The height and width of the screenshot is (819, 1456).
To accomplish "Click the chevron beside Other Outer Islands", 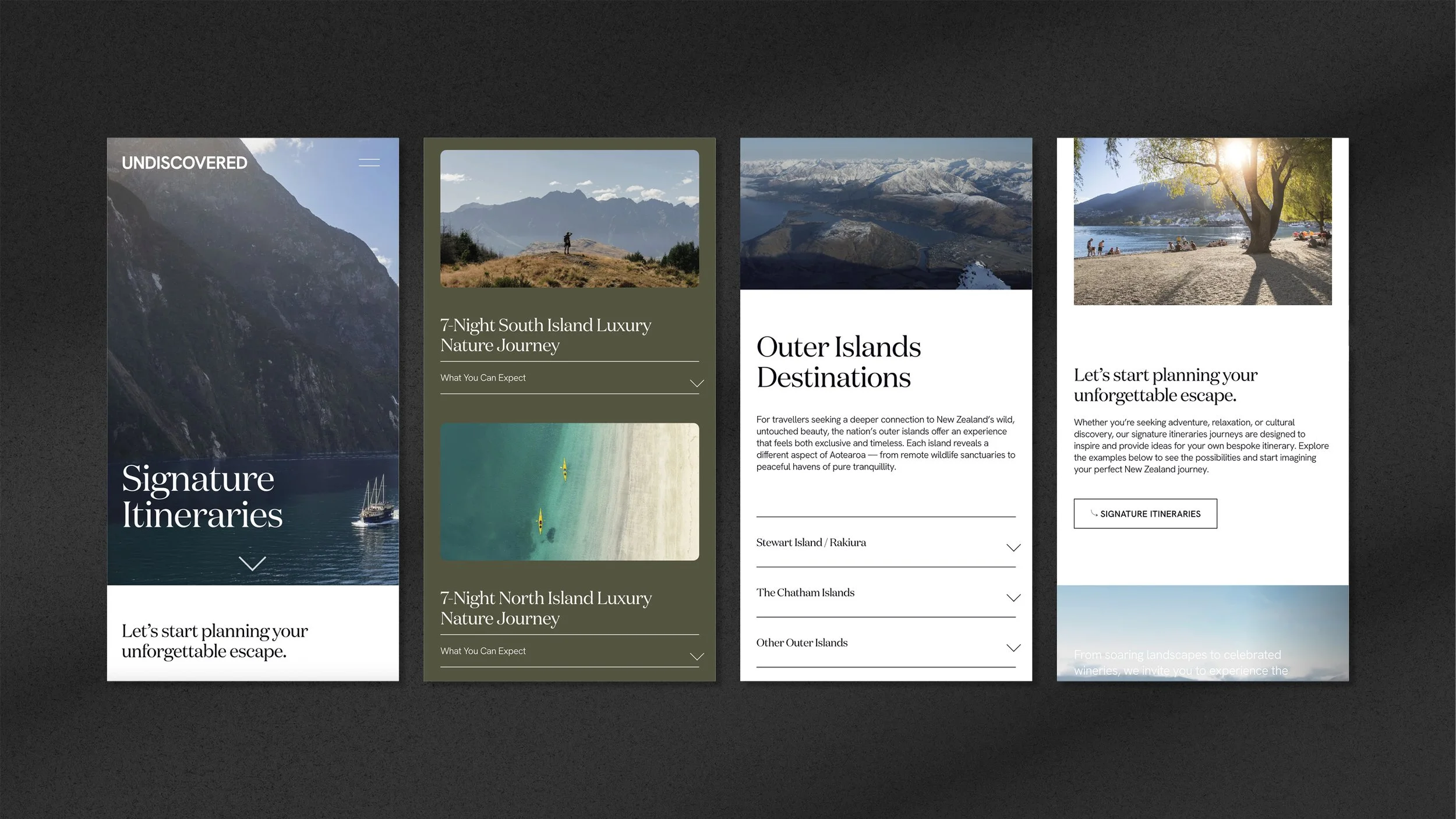I will (1013, 647).
